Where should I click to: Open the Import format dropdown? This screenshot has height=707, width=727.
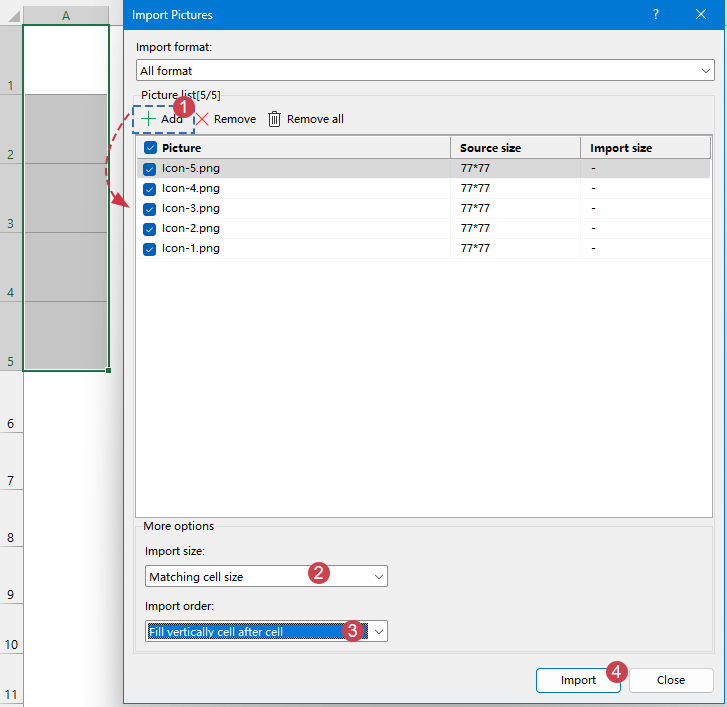706,71
